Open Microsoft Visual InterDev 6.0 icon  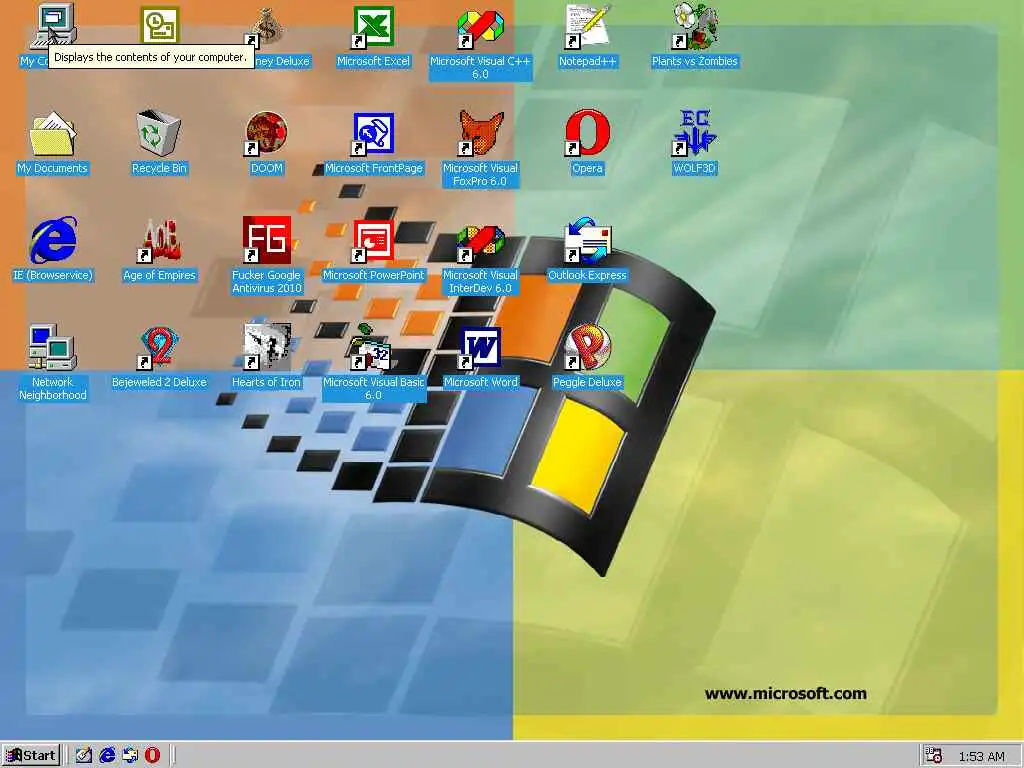point(481,243)
